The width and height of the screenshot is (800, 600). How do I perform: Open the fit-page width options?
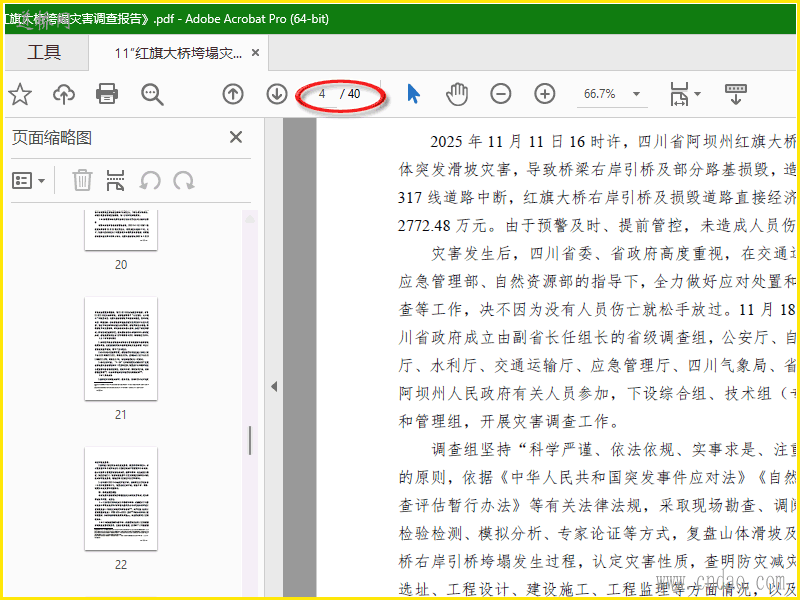point(685,94)
